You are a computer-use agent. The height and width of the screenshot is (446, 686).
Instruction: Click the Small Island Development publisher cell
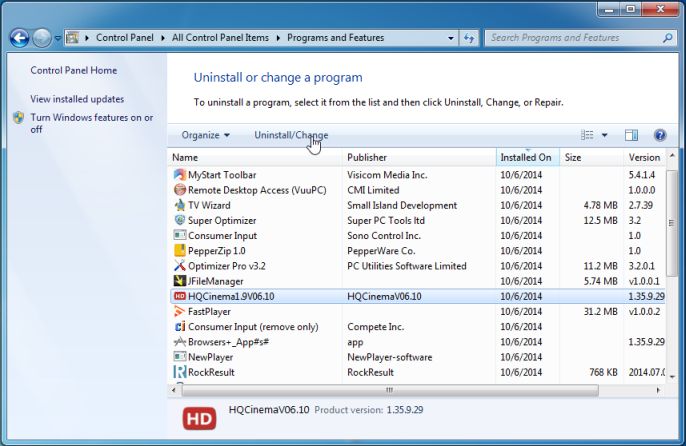[x=402, y=205]
